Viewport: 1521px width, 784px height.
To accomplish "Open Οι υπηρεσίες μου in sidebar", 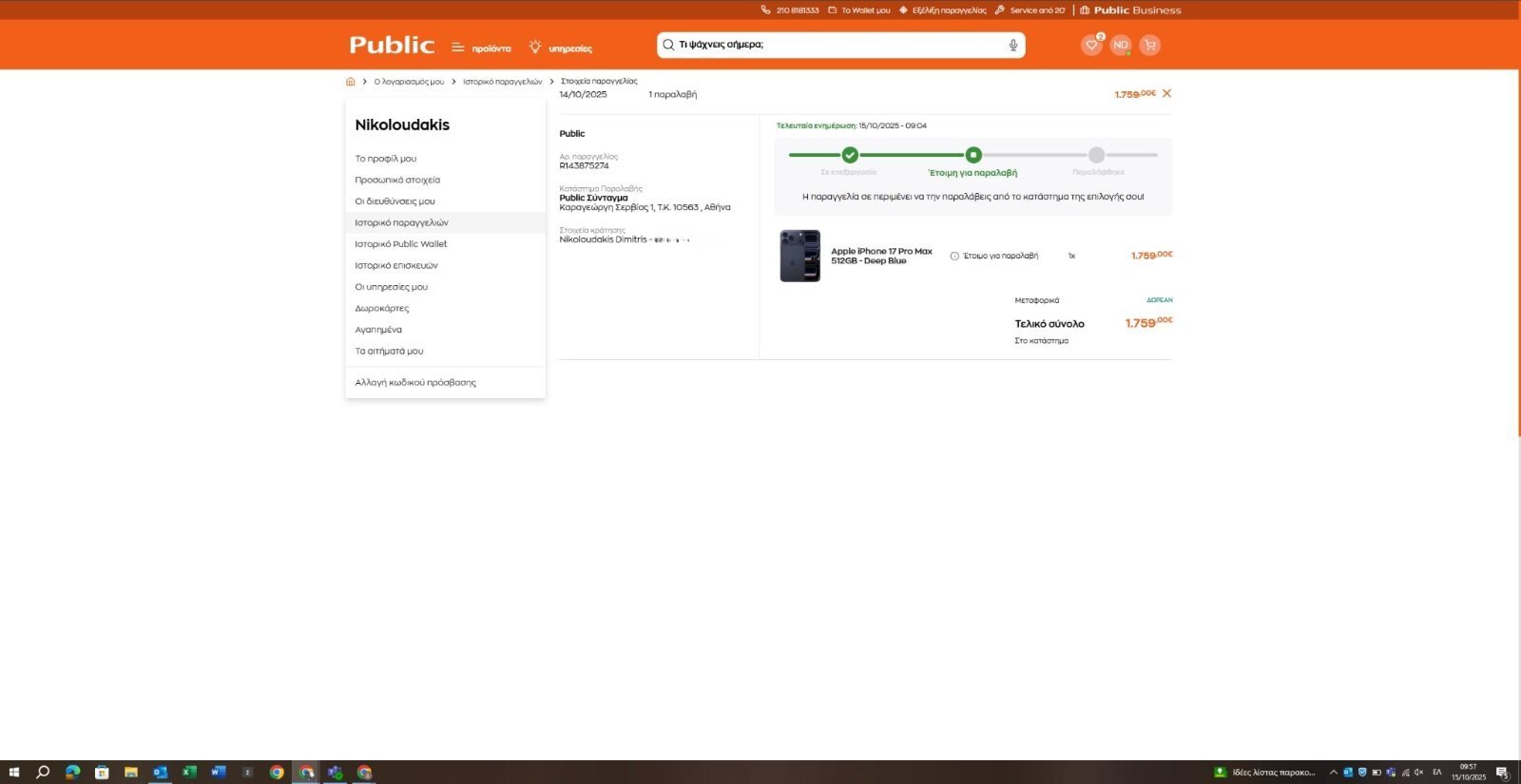I will point(391,287).
